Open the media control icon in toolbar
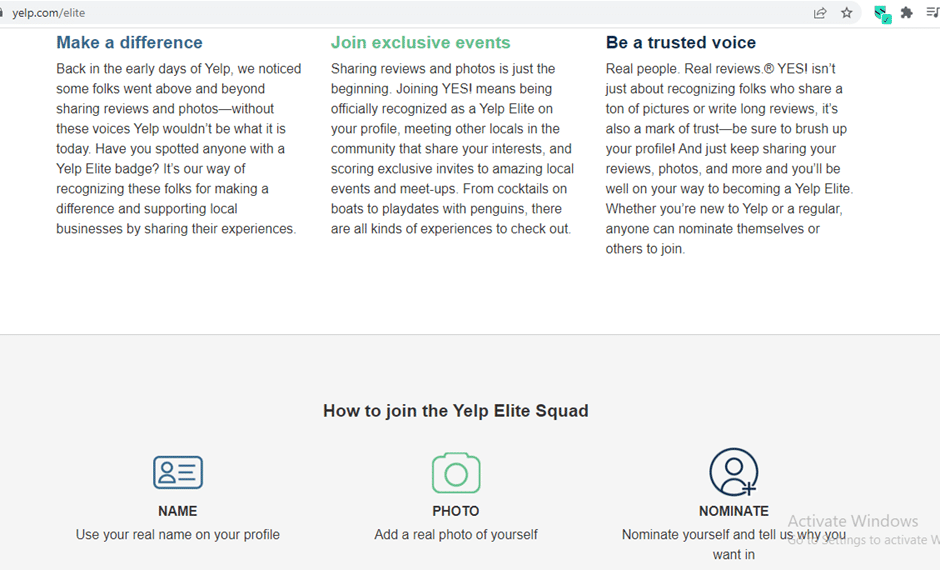940x570 pixels. pyautogui.click(x=933, y=13)
